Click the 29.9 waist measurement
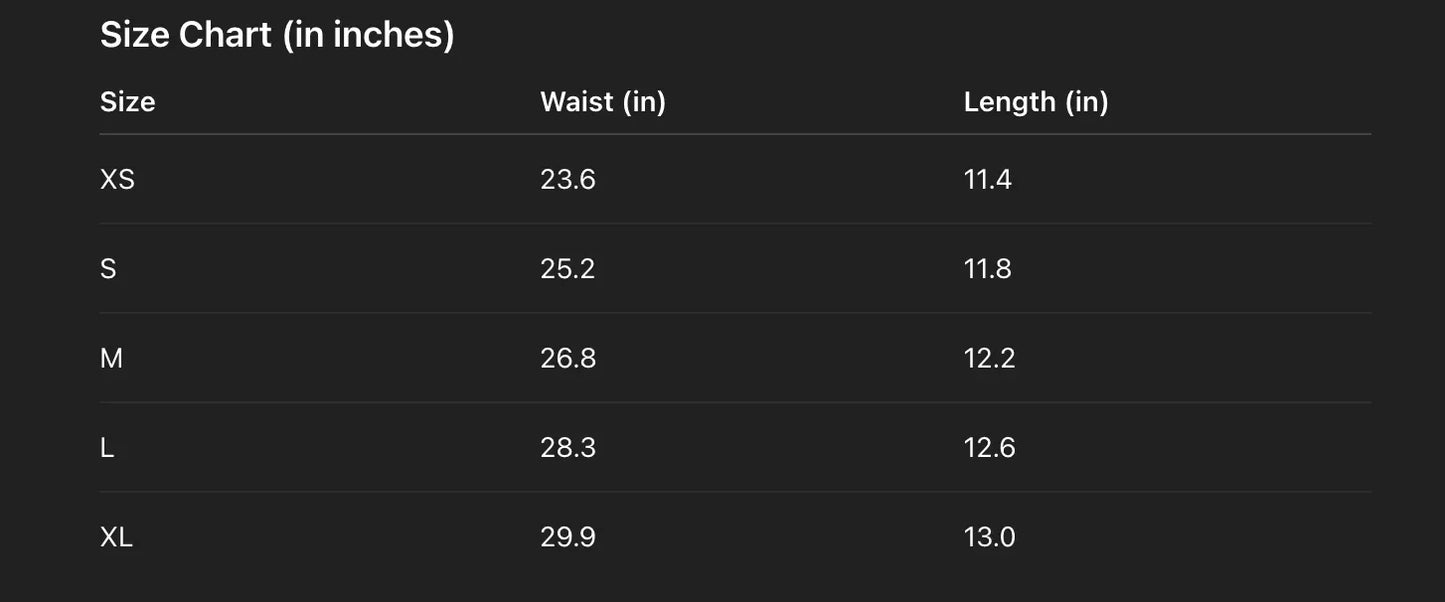This screenshot has width=1445, height=602. pyautogui.click(x=567, y=537)
